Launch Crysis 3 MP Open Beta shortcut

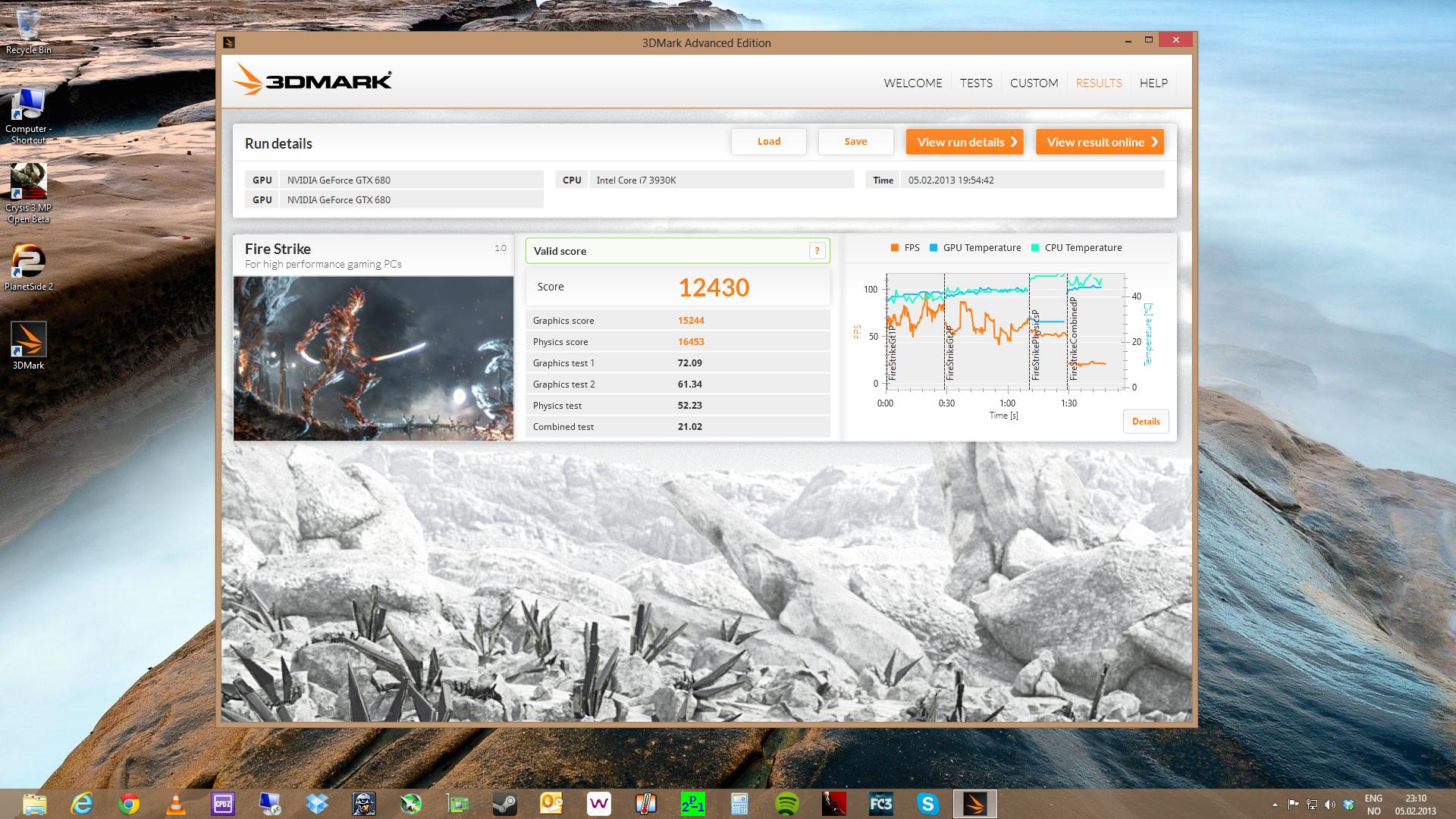[28, 193]
